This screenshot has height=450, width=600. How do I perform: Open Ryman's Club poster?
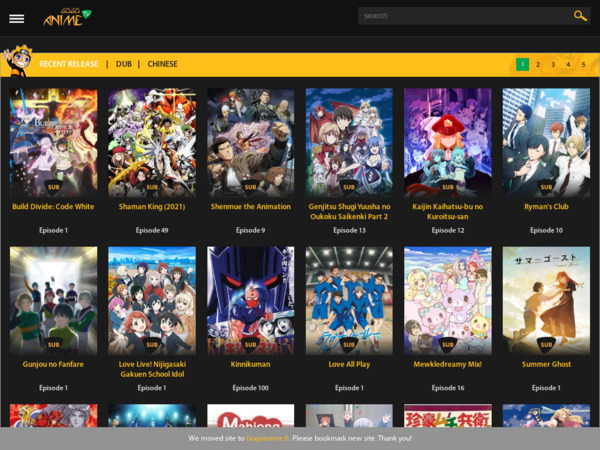[546, 143]
